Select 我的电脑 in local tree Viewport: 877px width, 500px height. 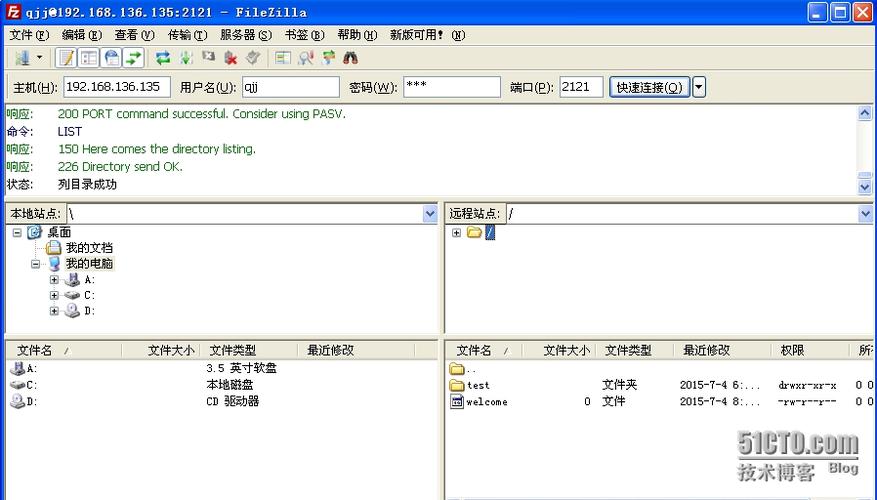(x=89, y=263)
